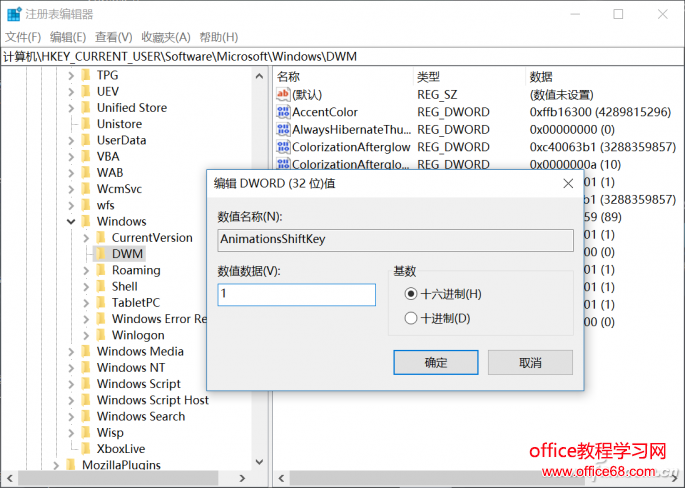Click the Windows Script Host folder icon
The width and height of the screenshot is (685, 488).
coord(86,400)
